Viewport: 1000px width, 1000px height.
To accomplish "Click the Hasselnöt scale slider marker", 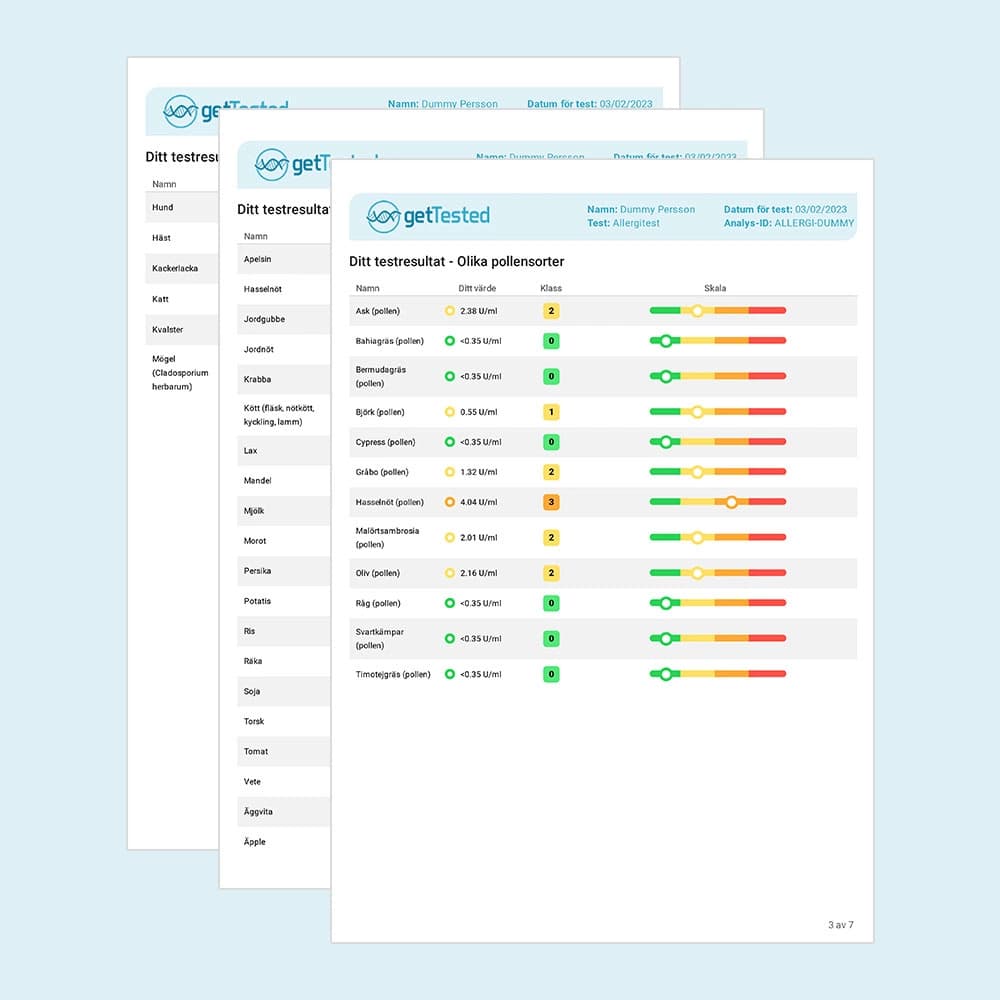I will 732,502.
